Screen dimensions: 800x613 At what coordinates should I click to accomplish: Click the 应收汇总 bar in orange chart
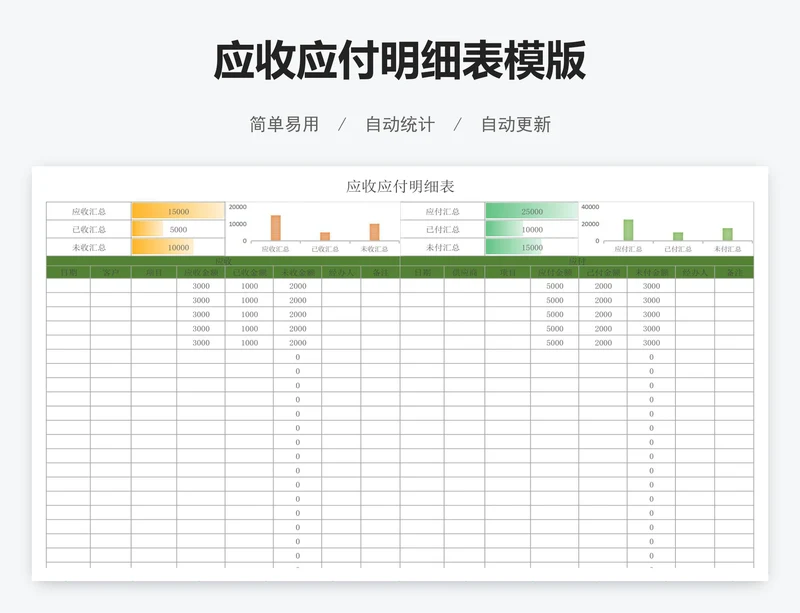click(x=276, y=229)
